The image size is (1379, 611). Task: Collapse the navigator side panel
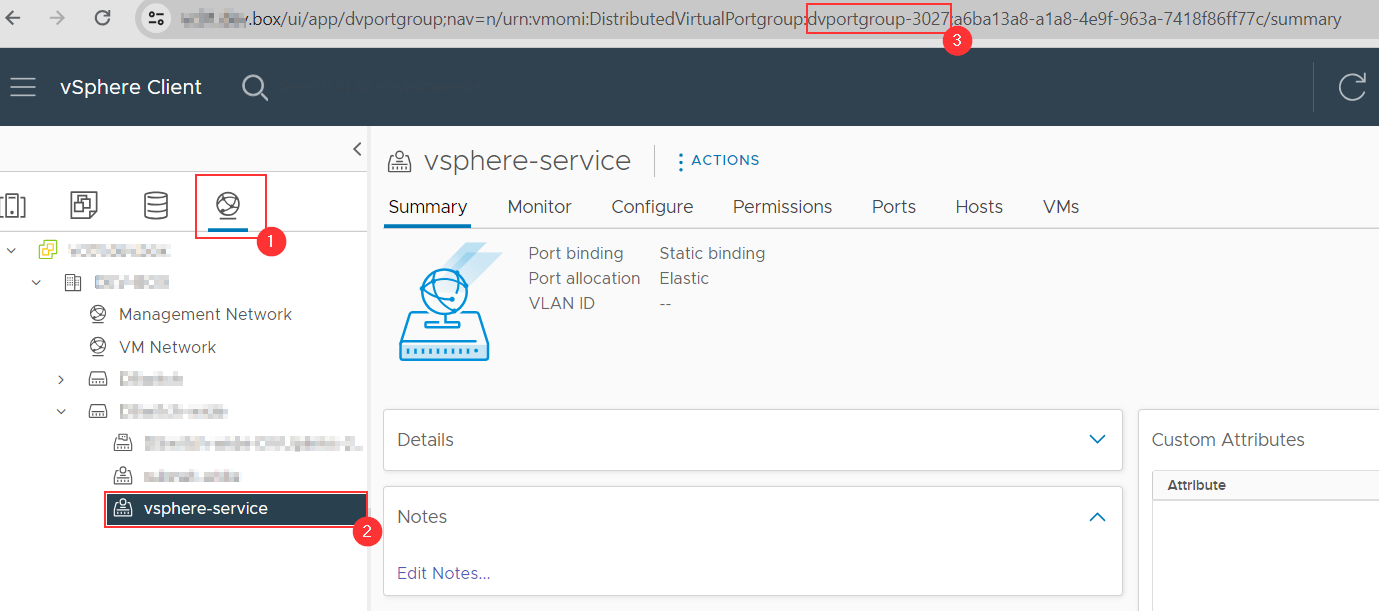point(357,149)
